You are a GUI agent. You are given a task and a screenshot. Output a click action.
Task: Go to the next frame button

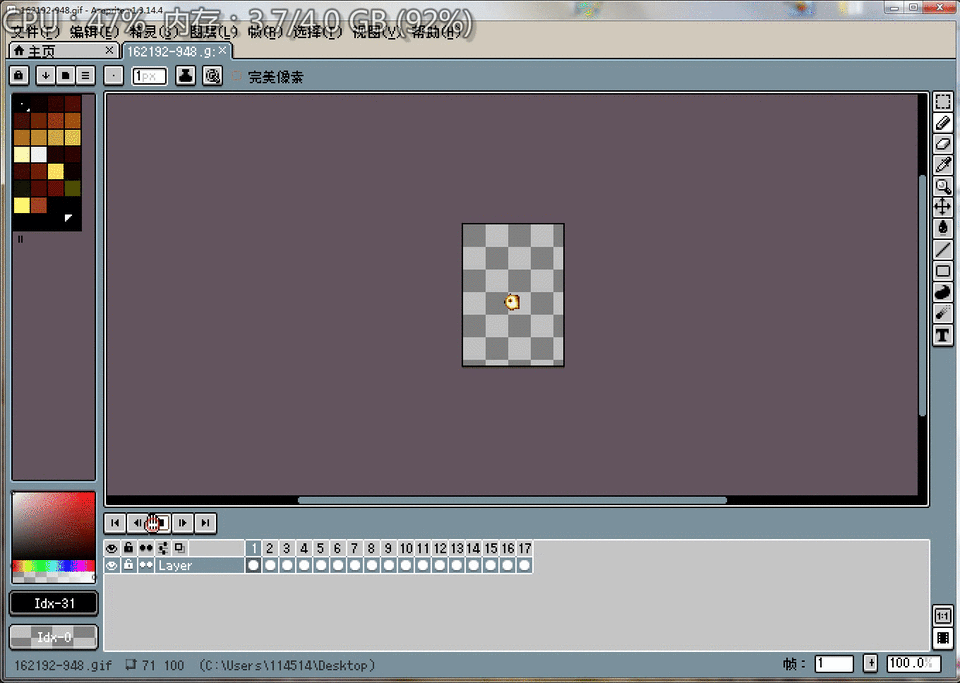point(182,523)
